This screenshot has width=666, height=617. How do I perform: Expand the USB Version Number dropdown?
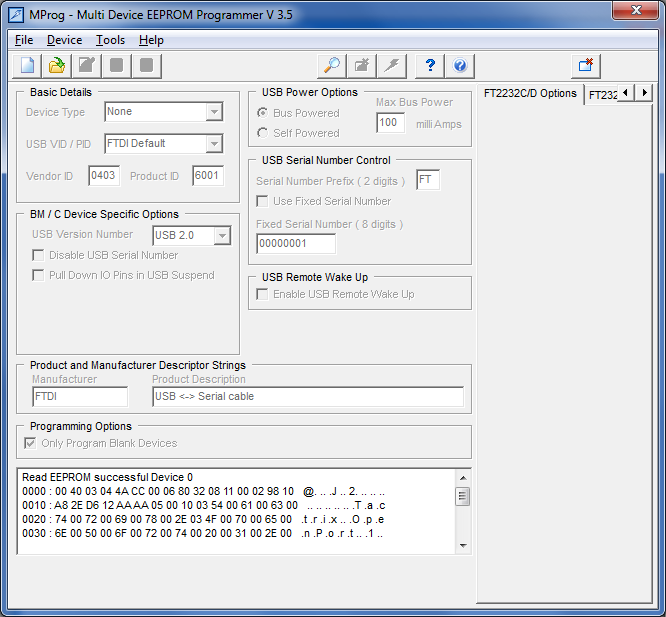click(222, 236)
